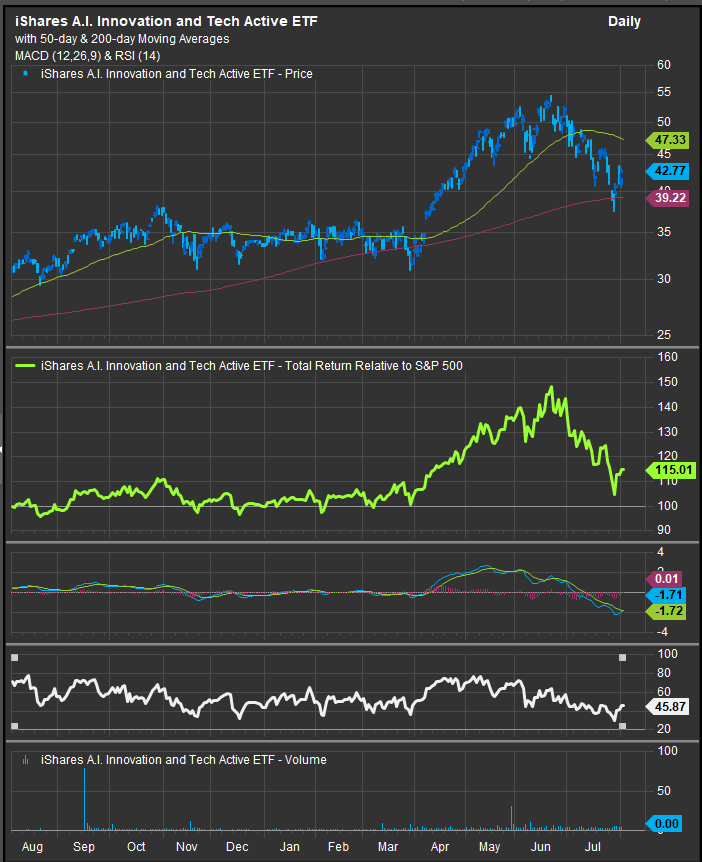Click the 39.22 200-day average value tag

pyautogui.click(x=667, y=198)
